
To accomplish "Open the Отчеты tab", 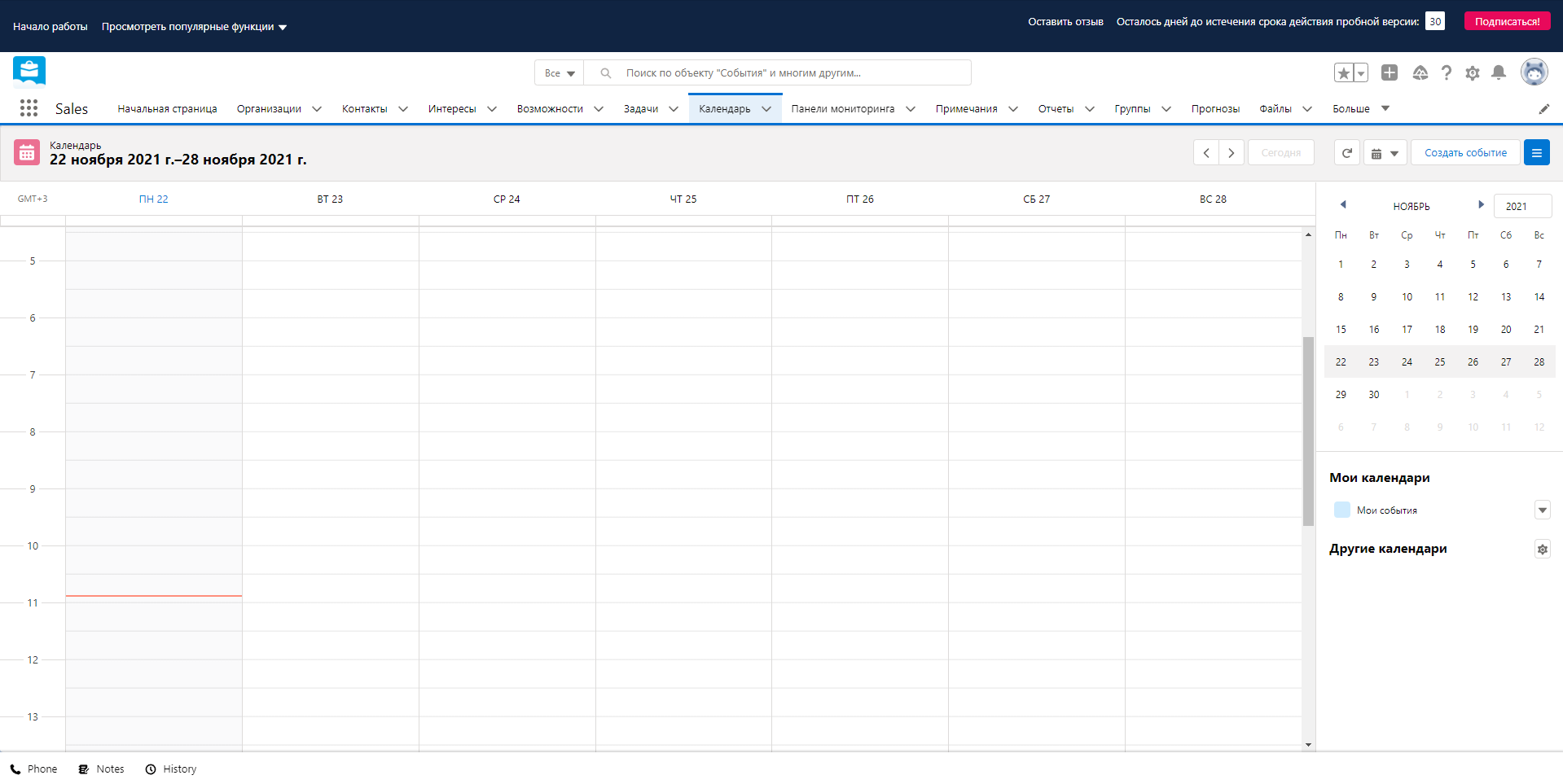I will point(1056,109).
